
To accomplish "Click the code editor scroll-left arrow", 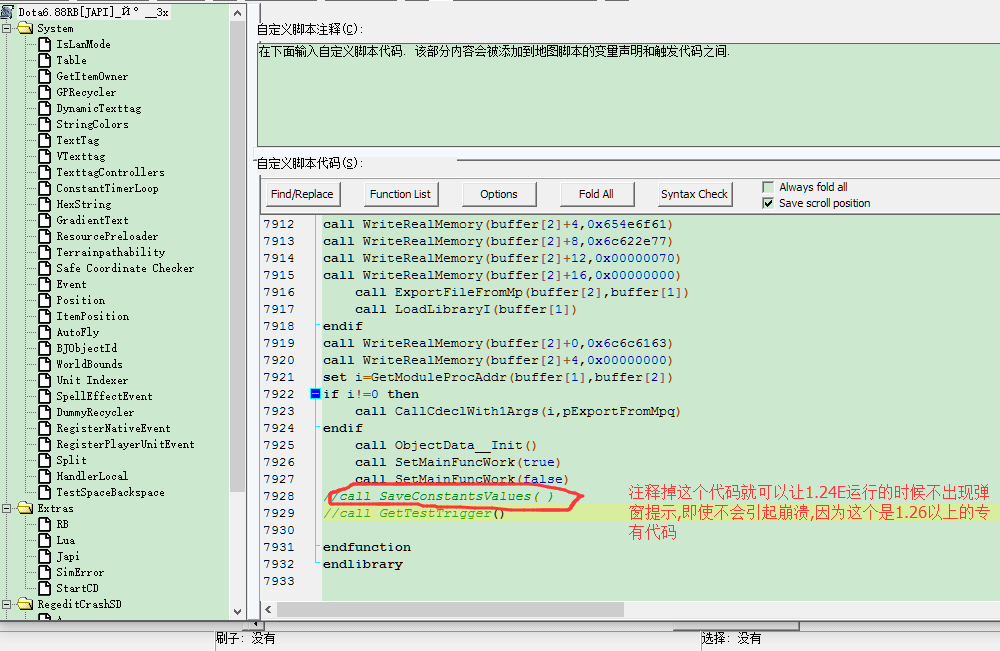I will [268, 610].
